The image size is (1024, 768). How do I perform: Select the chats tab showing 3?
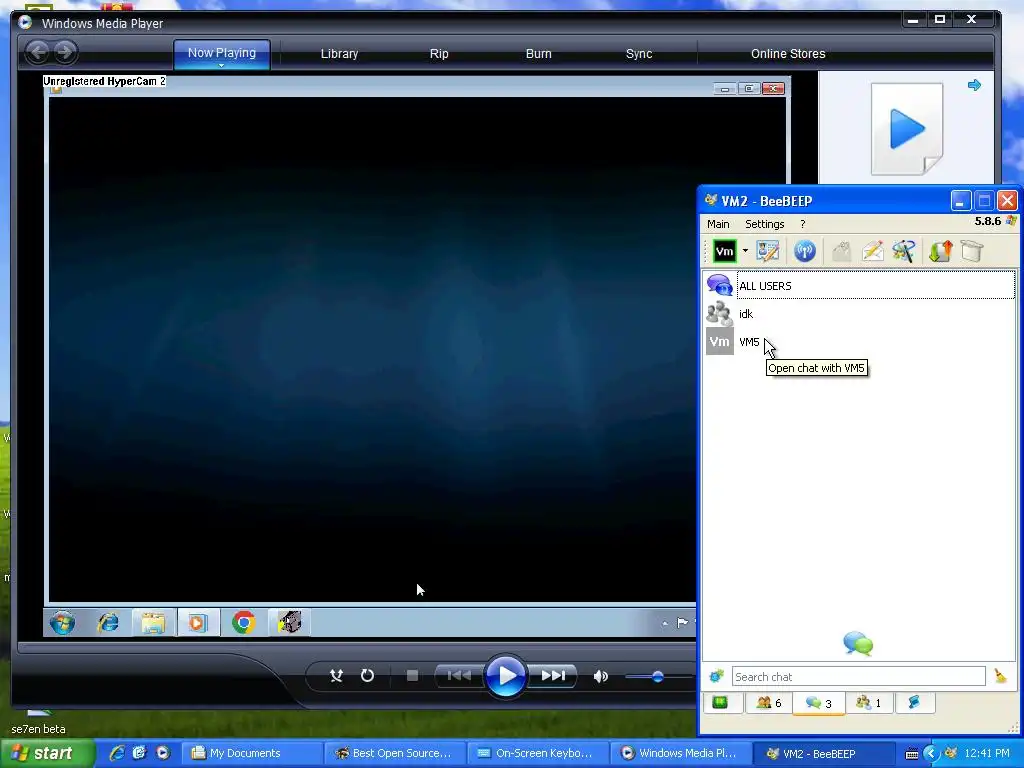[x=818, y=703]
